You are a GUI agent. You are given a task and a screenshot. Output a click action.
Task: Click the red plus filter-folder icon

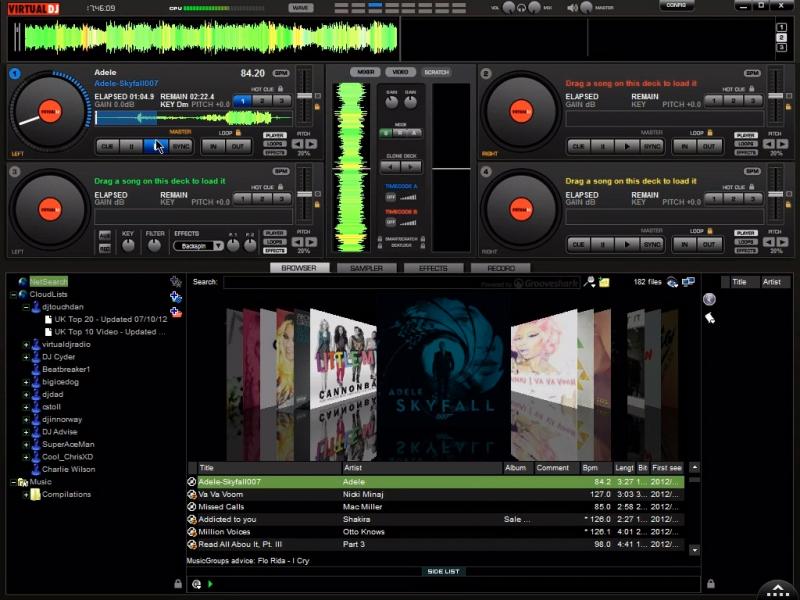(176, 312)
